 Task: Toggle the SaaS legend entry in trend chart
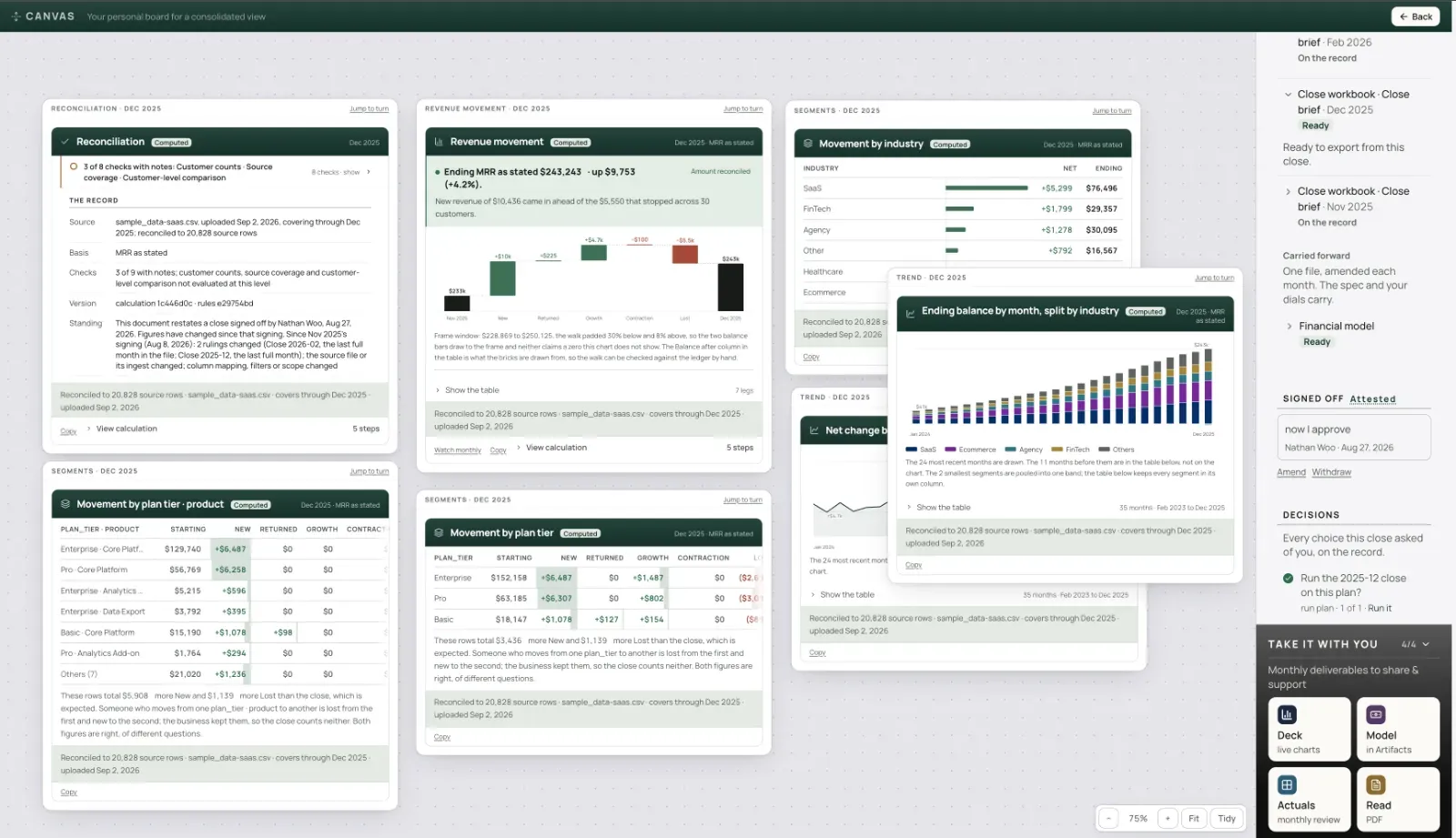point(921,449)
